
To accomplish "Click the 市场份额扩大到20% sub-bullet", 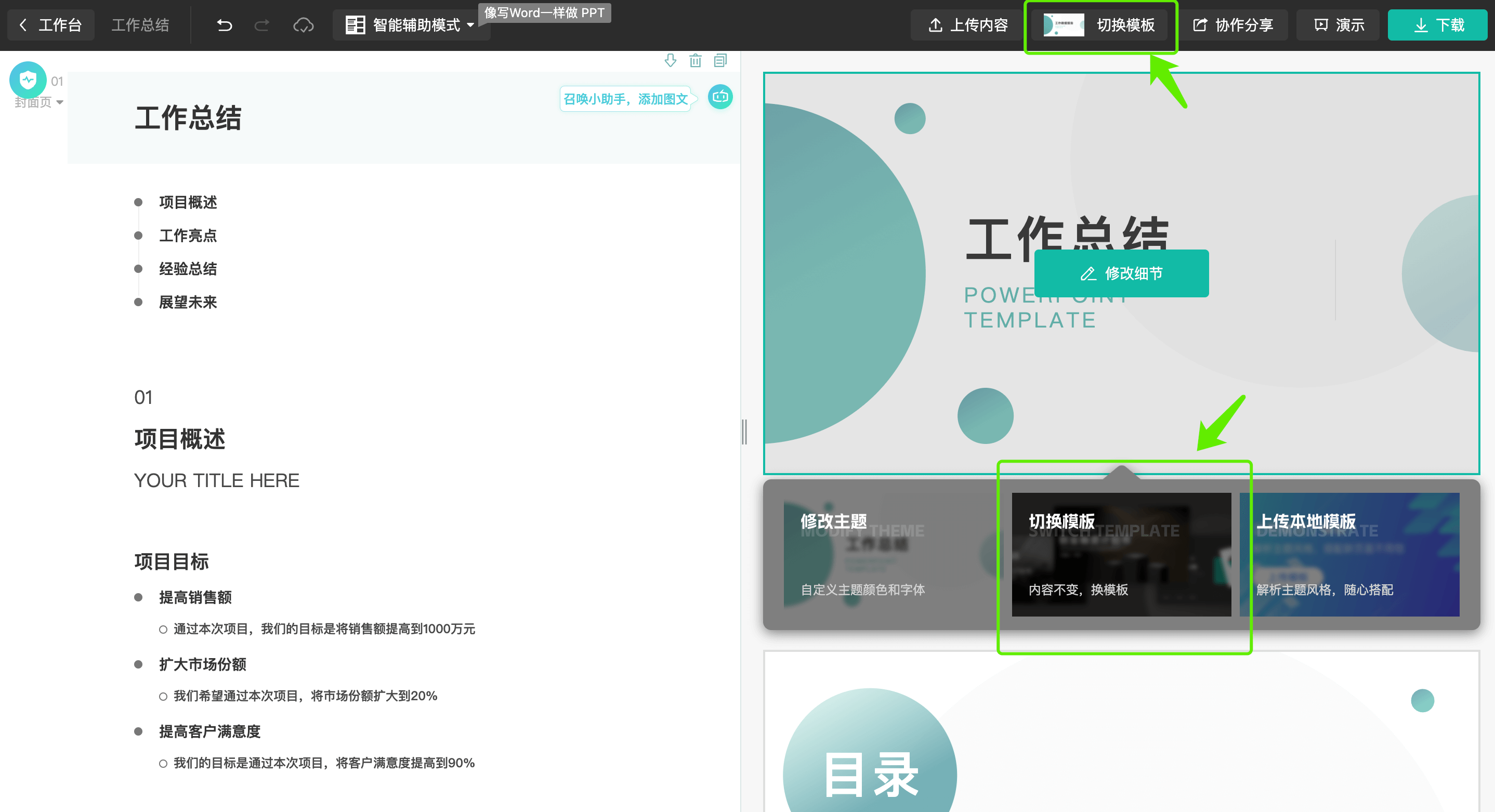I will point(305,696).
